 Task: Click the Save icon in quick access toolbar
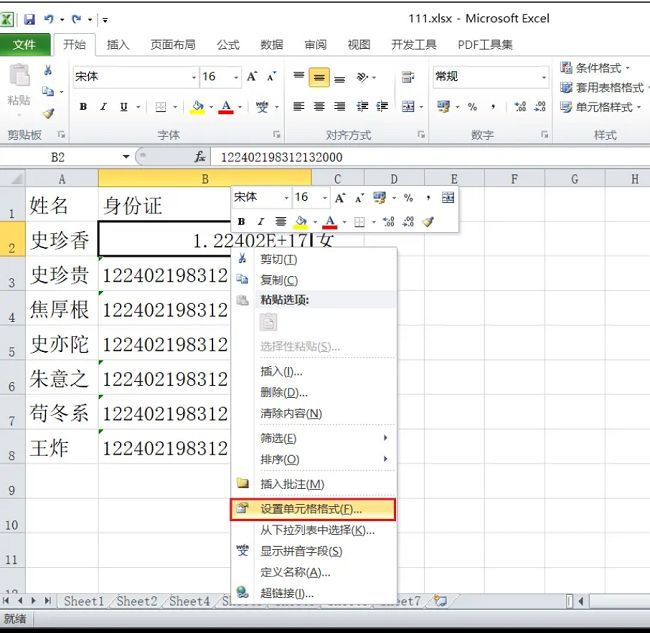pos(29,19)
